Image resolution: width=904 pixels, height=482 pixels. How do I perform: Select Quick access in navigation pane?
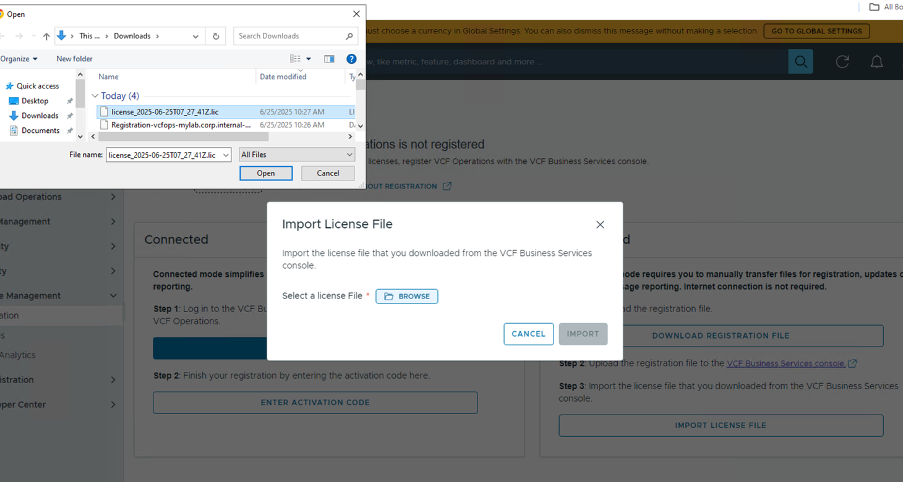coord(37,86)
